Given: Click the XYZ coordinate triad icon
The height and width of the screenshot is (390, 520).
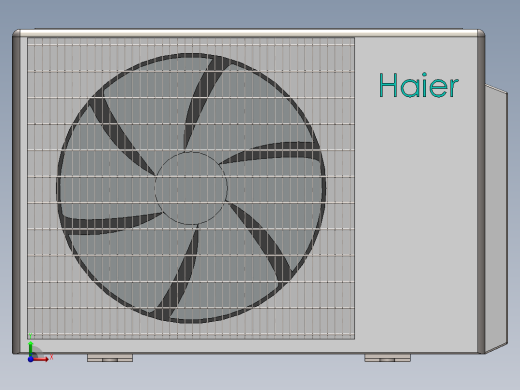Looking at the screenshot, I should point(39,348).
